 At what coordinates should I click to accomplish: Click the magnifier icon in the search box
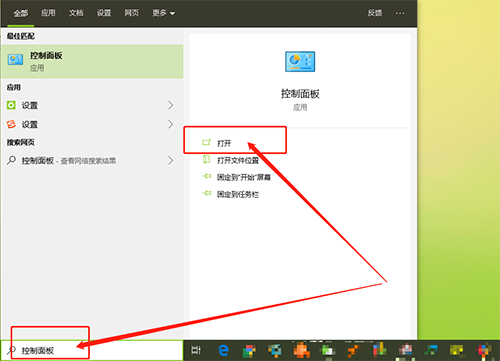coord(11,350)
